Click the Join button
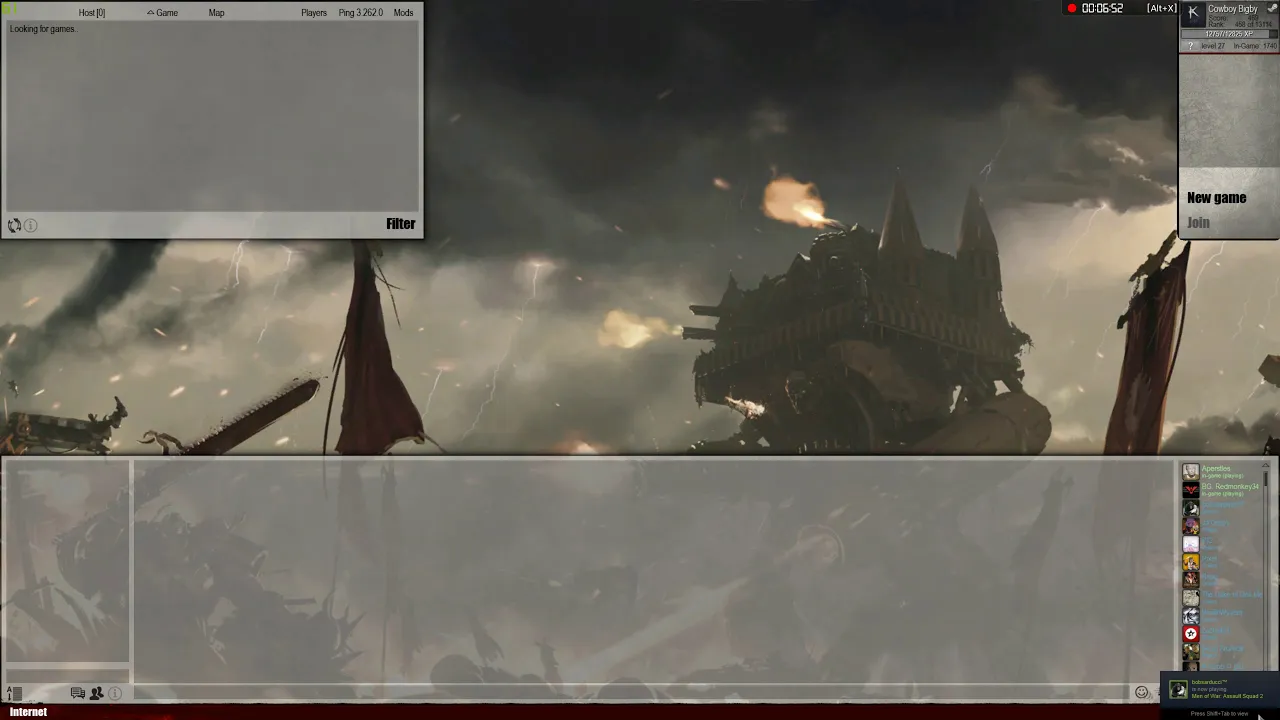The height and width of the screenshot is (720, 1280). (1198, 223)
